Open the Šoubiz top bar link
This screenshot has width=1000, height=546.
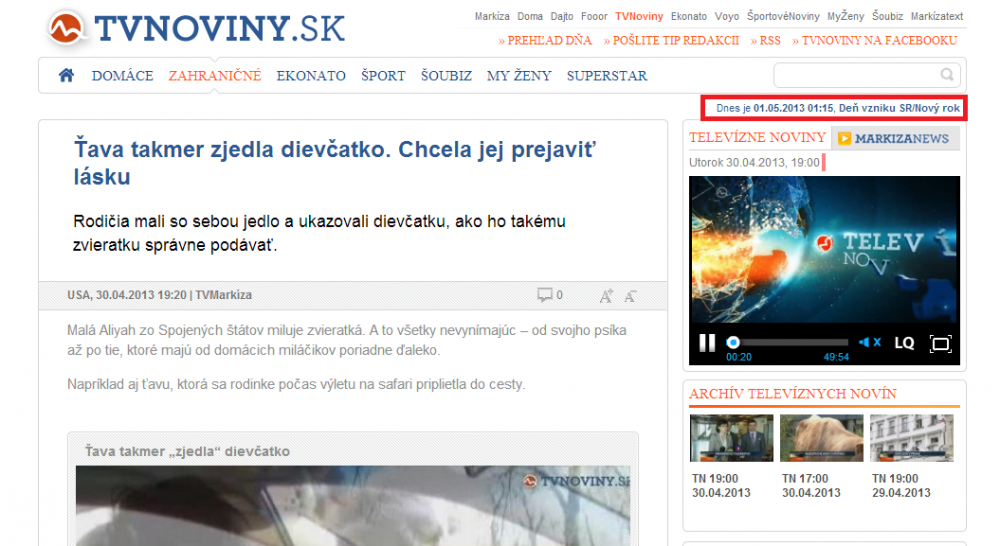tap(888, 17)
